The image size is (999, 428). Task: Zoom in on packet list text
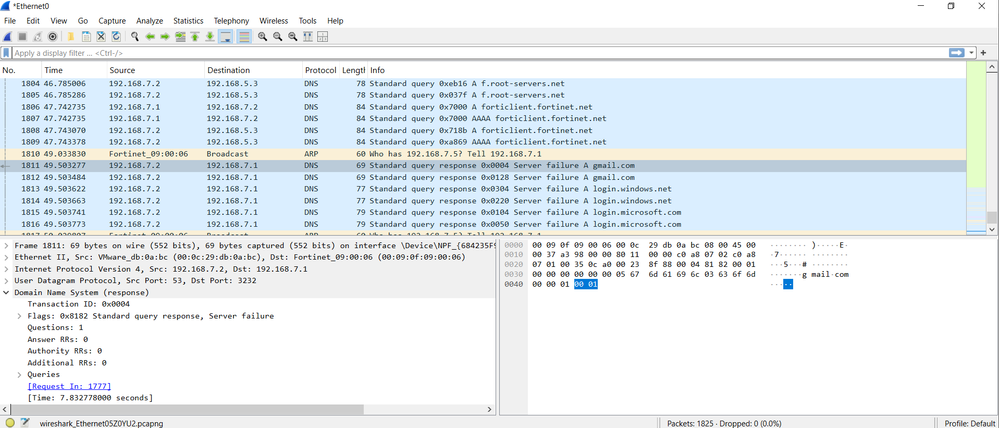click(262, 37)
